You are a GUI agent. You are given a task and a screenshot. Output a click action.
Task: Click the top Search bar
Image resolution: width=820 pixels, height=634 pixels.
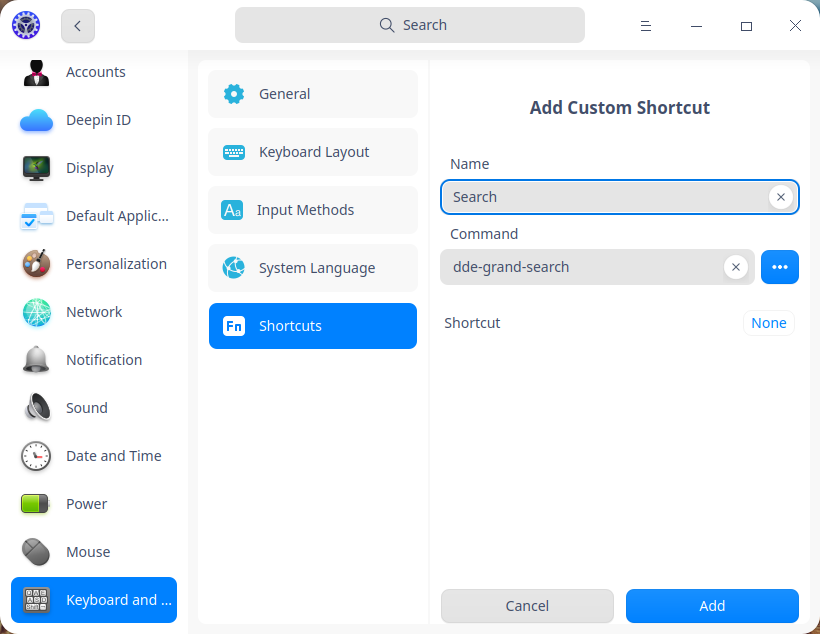(410, 25)
